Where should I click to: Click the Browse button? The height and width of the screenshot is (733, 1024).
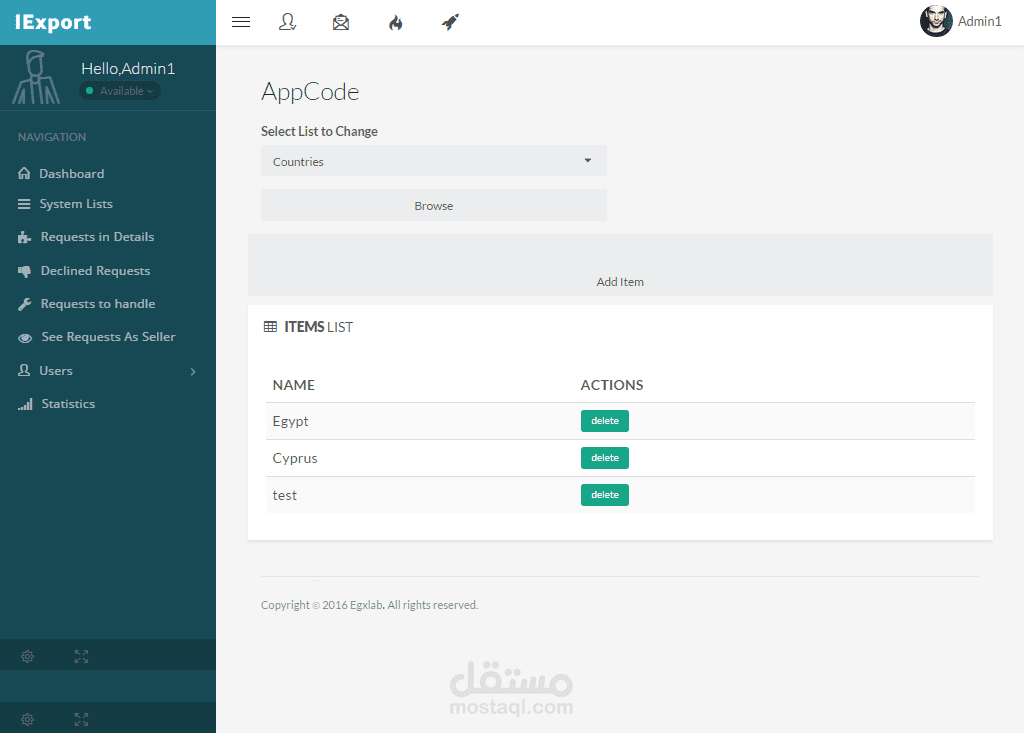pyautogui.click(x=434, y=205)
